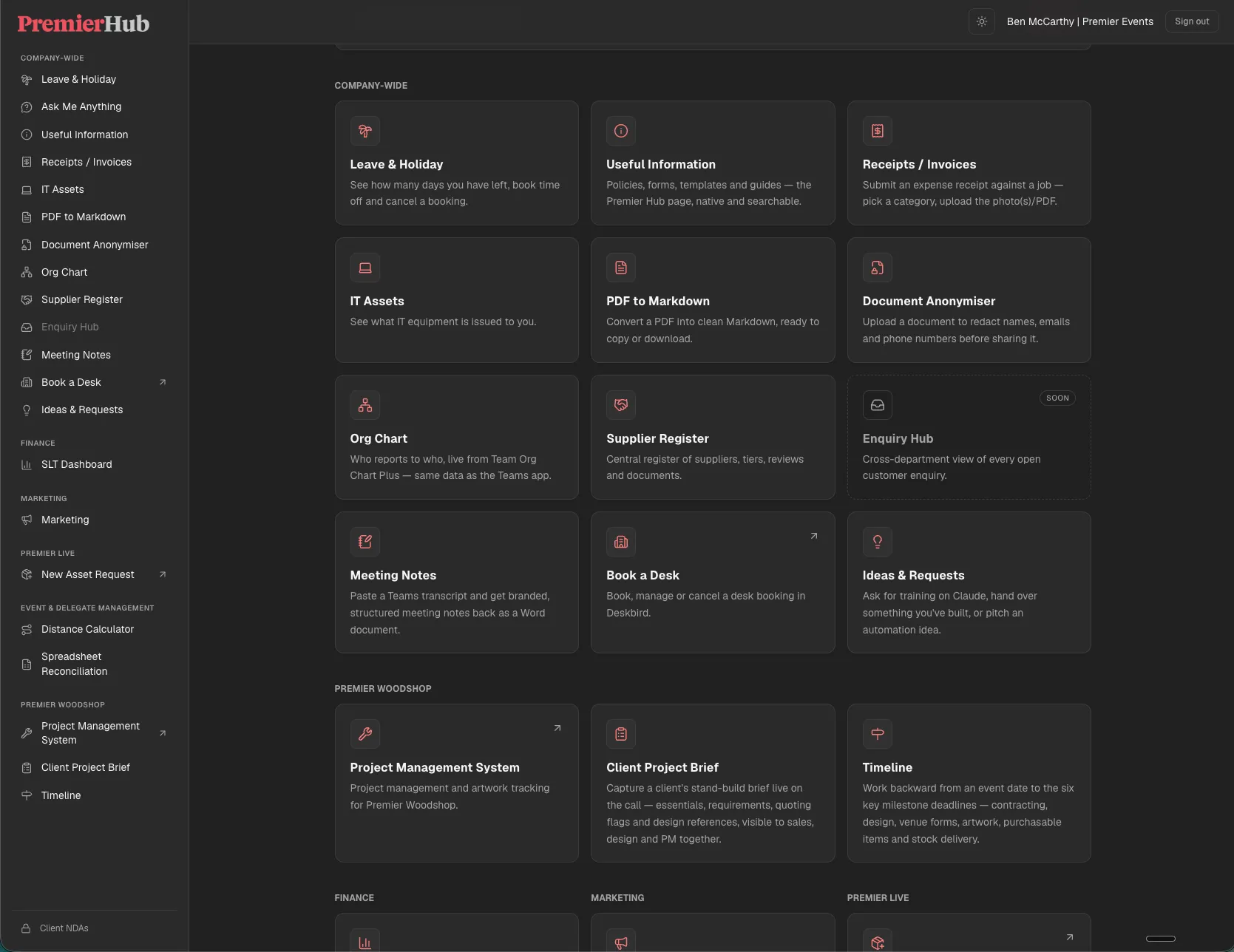Click the PremierHub logo

84,24
